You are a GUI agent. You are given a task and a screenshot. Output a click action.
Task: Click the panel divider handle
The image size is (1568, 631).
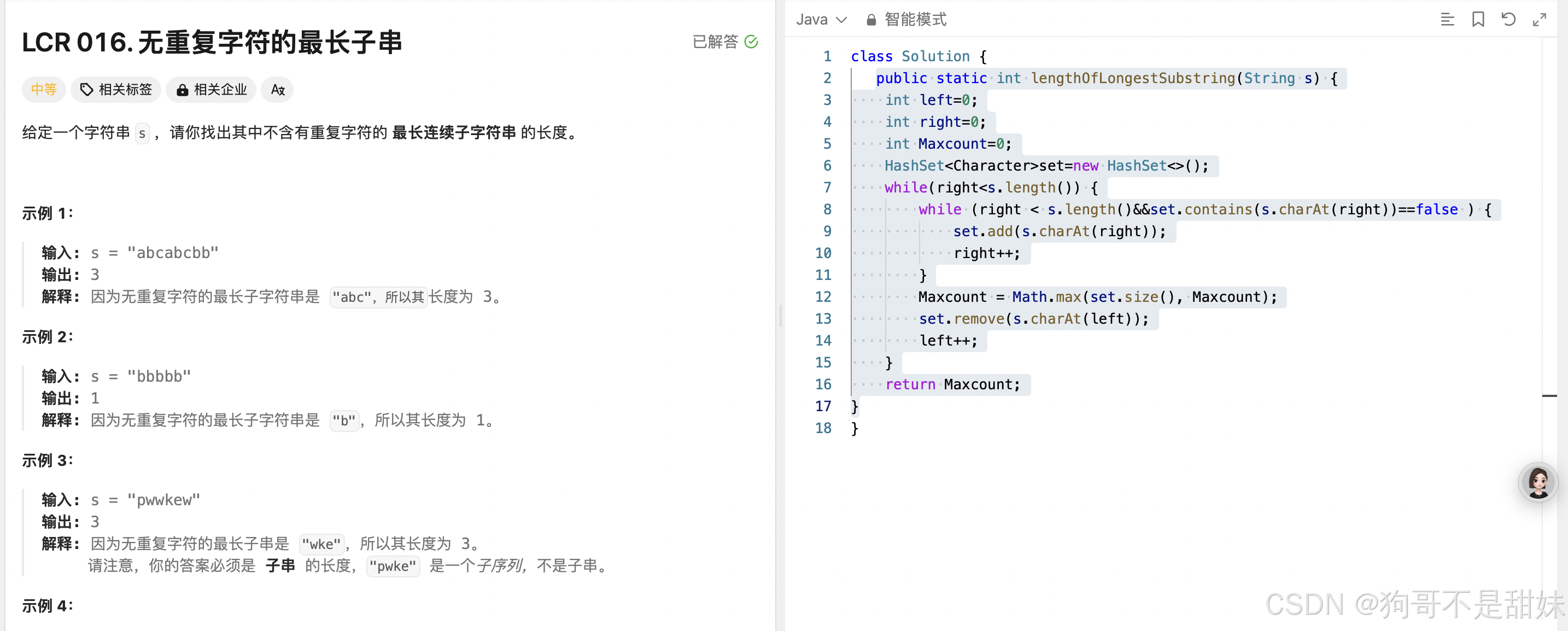pyautogui.click(x=780, y=315)
